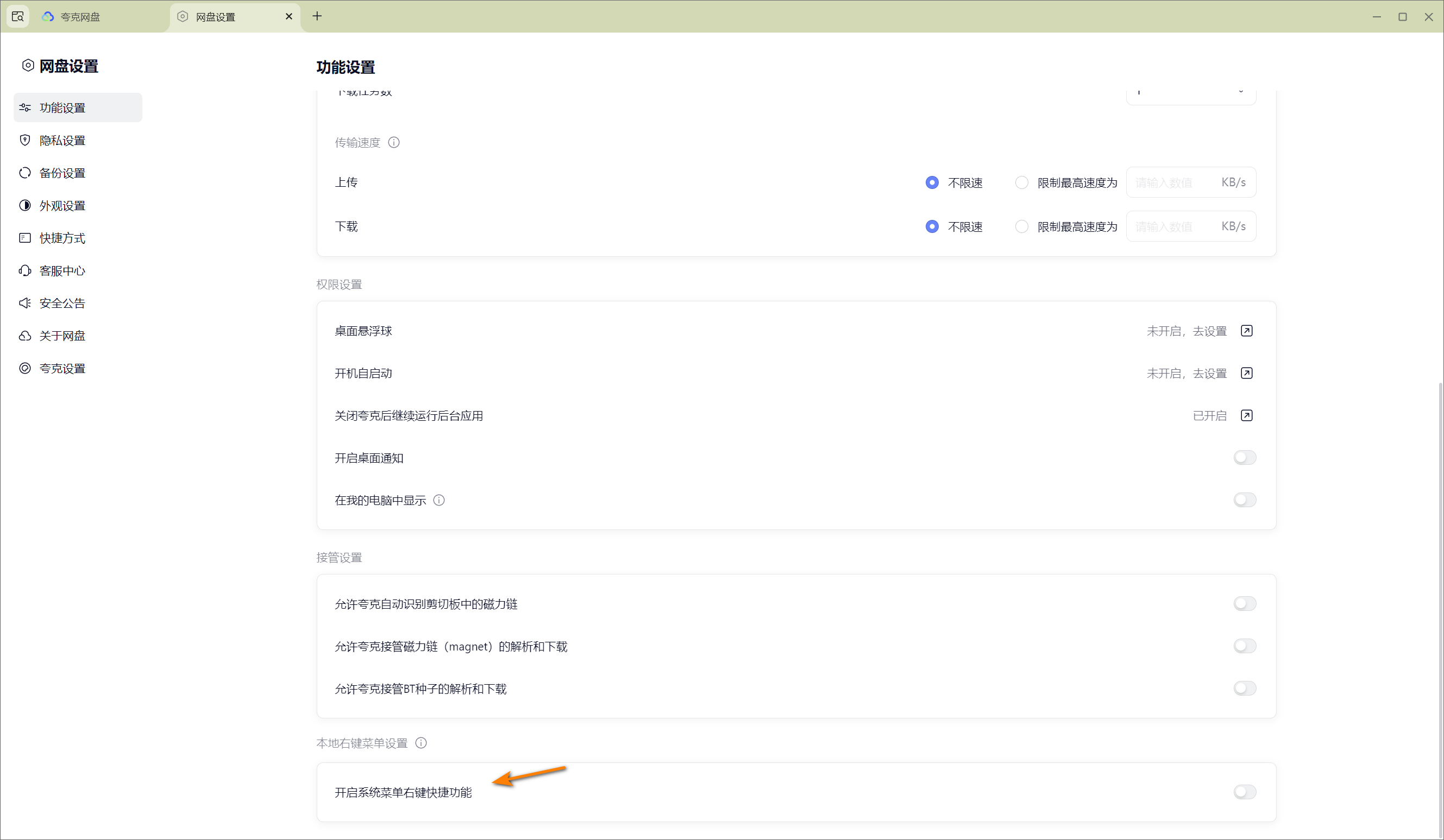Go to 外观设置 section

click(x=62, y=206)
